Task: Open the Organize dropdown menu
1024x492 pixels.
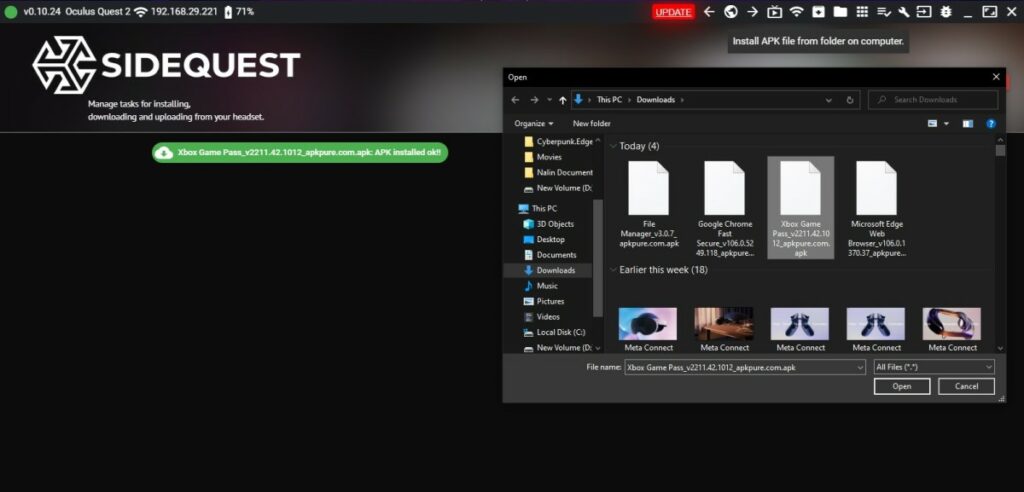Action: pyautogui.click(x=534, y=124)
